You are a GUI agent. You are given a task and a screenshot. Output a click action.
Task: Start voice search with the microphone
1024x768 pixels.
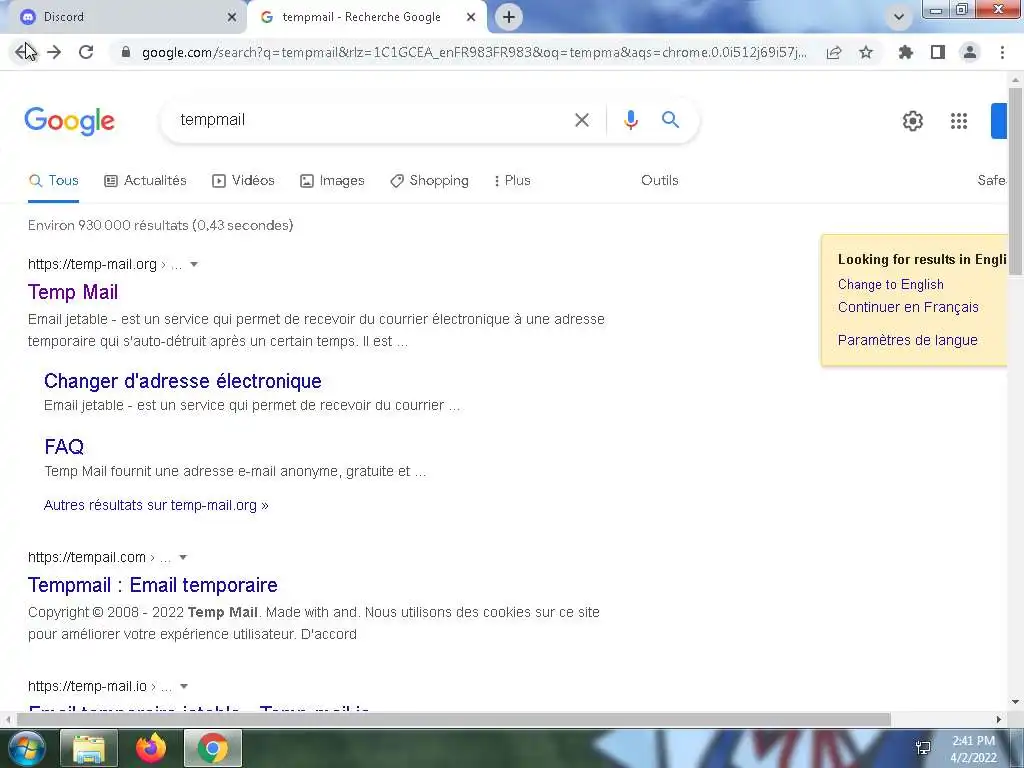pos(631,120)
